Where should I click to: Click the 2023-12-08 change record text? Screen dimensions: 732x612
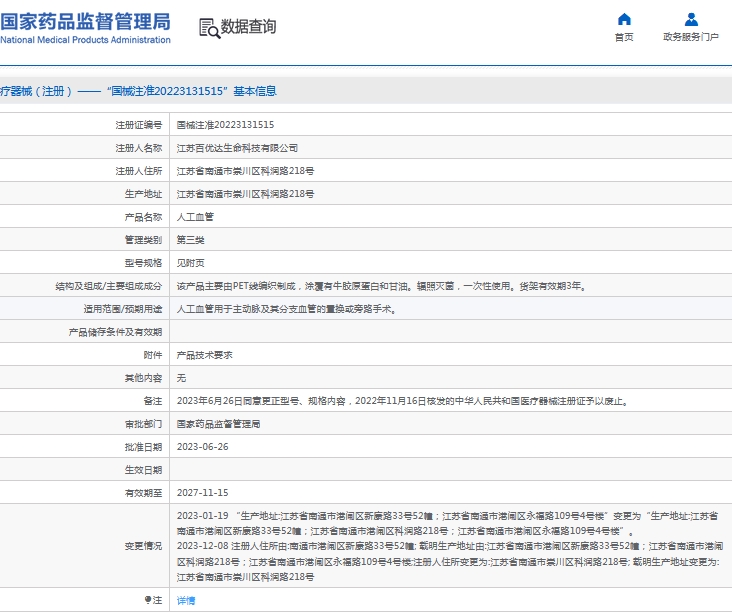450,562
